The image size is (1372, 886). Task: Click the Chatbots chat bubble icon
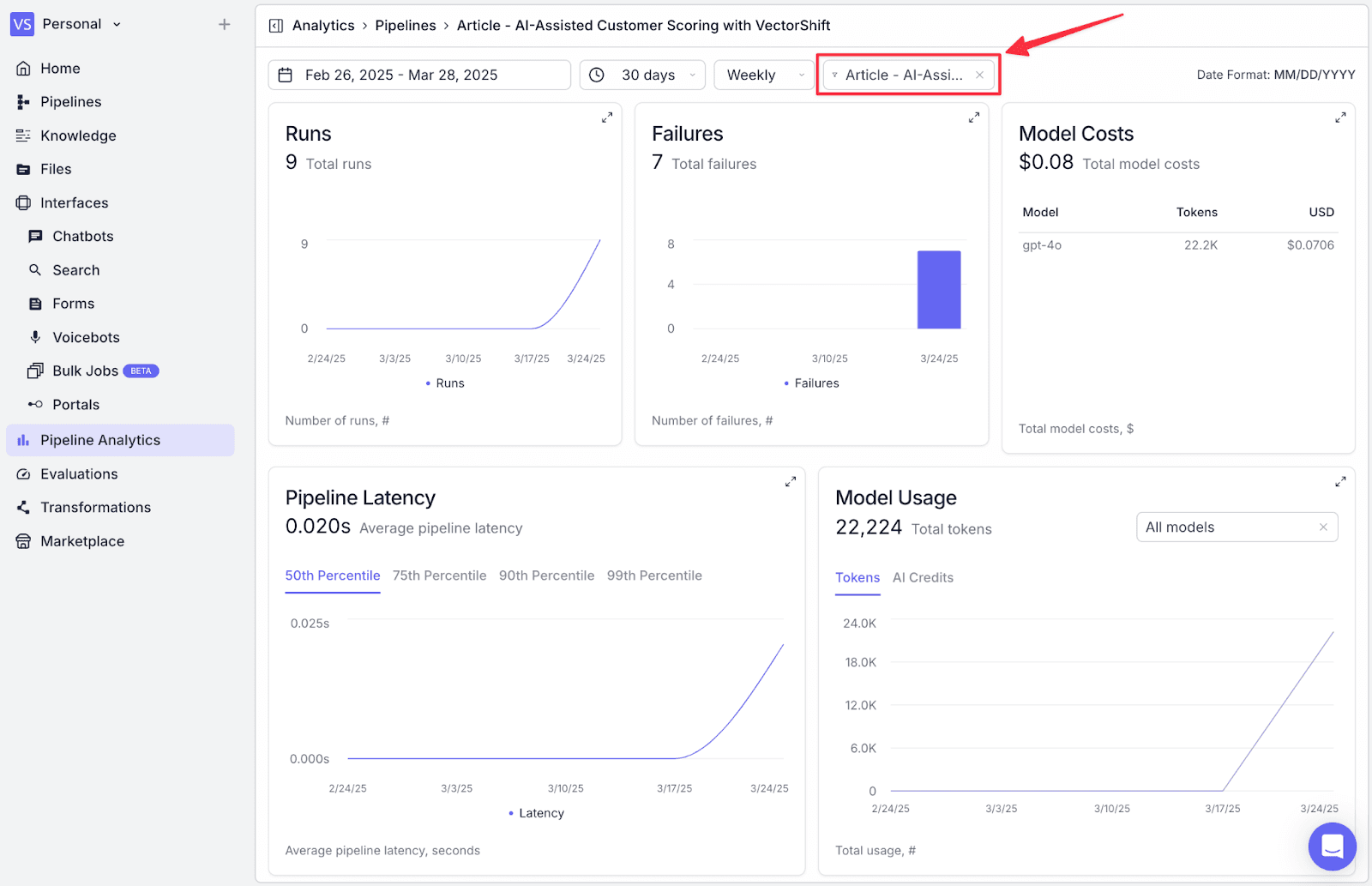coord(35,236)
